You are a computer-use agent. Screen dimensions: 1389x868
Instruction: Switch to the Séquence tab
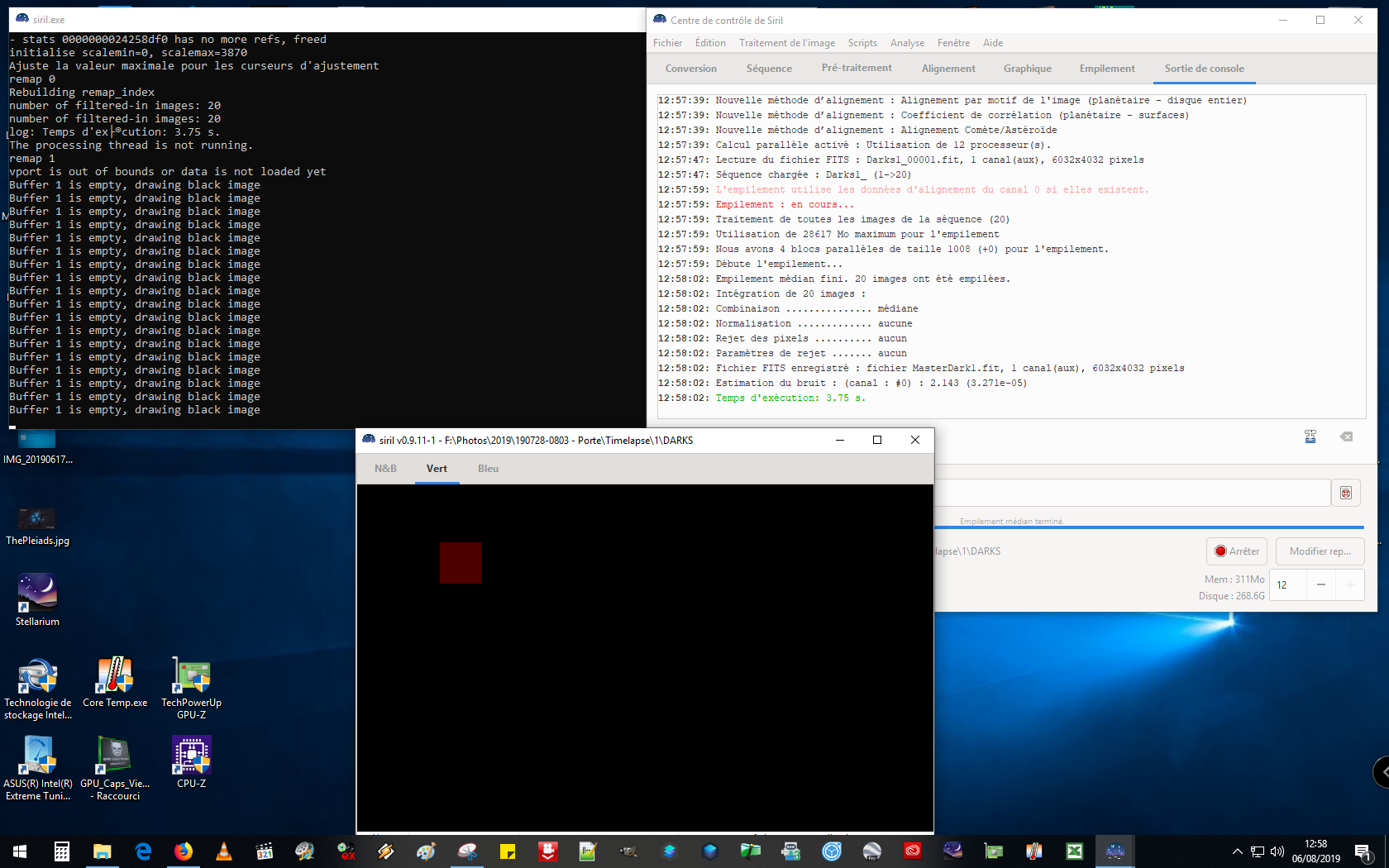769,69
